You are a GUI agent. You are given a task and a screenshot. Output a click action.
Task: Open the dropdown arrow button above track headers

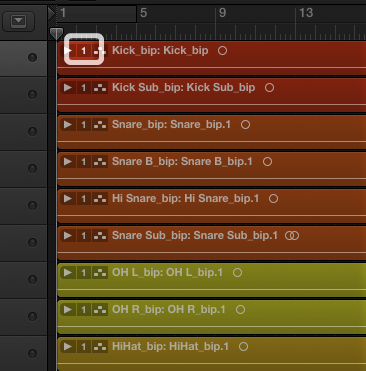coord(18,21)
